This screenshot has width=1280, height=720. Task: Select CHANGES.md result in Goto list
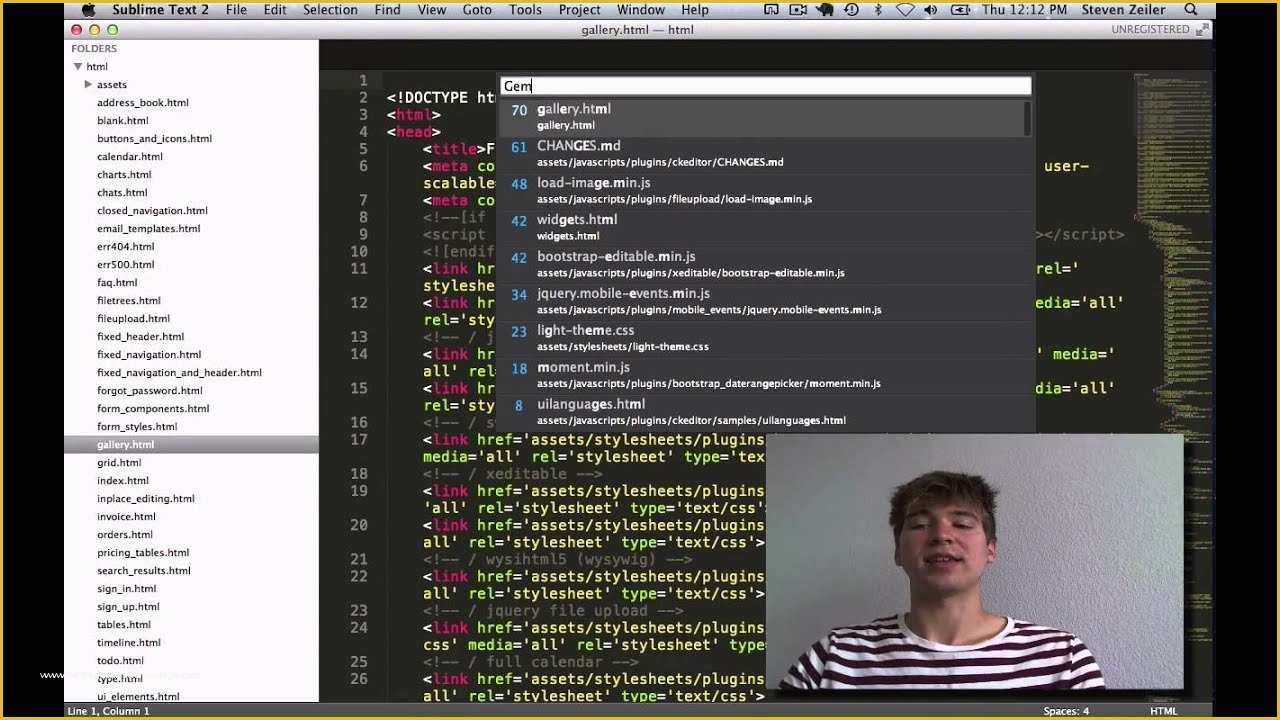coord(762,153)
